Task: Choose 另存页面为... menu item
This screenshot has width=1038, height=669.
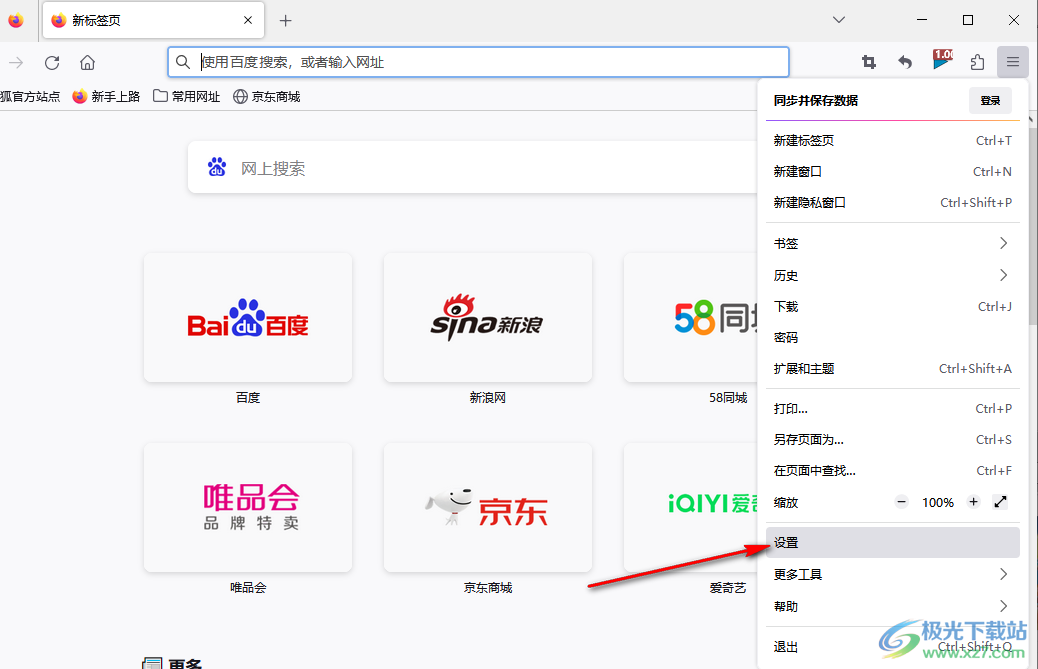Action: point(892,439)
